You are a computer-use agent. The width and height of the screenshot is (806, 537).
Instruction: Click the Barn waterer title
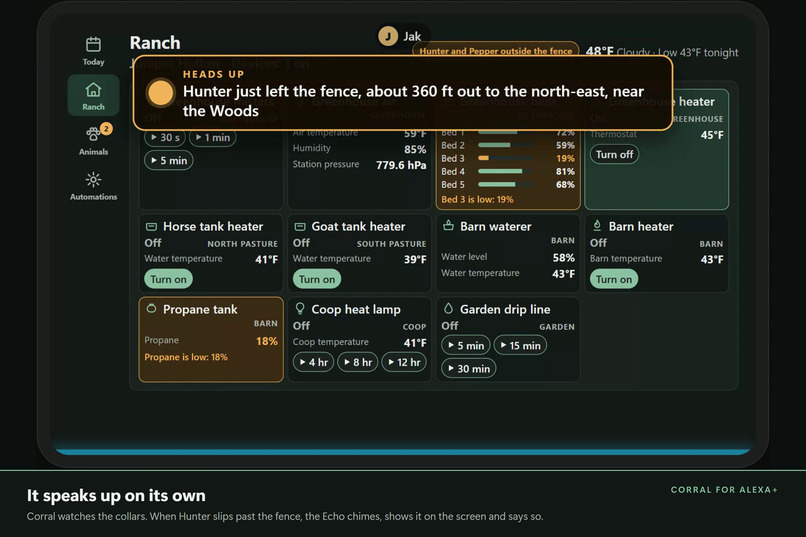pos(496,227)
